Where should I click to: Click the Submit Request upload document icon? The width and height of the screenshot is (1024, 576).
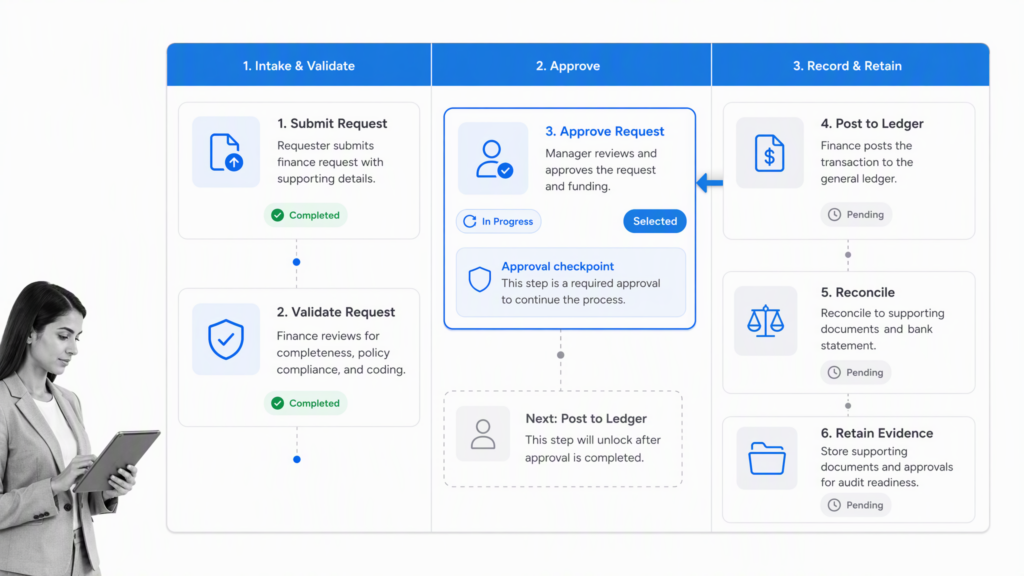click(x=226, y=152)
